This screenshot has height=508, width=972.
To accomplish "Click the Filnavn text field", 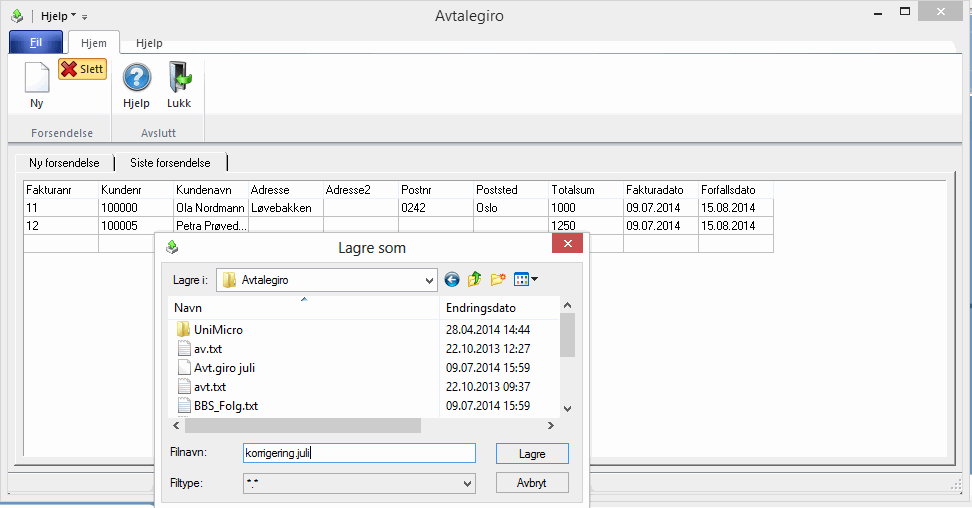I will (359, 453).
